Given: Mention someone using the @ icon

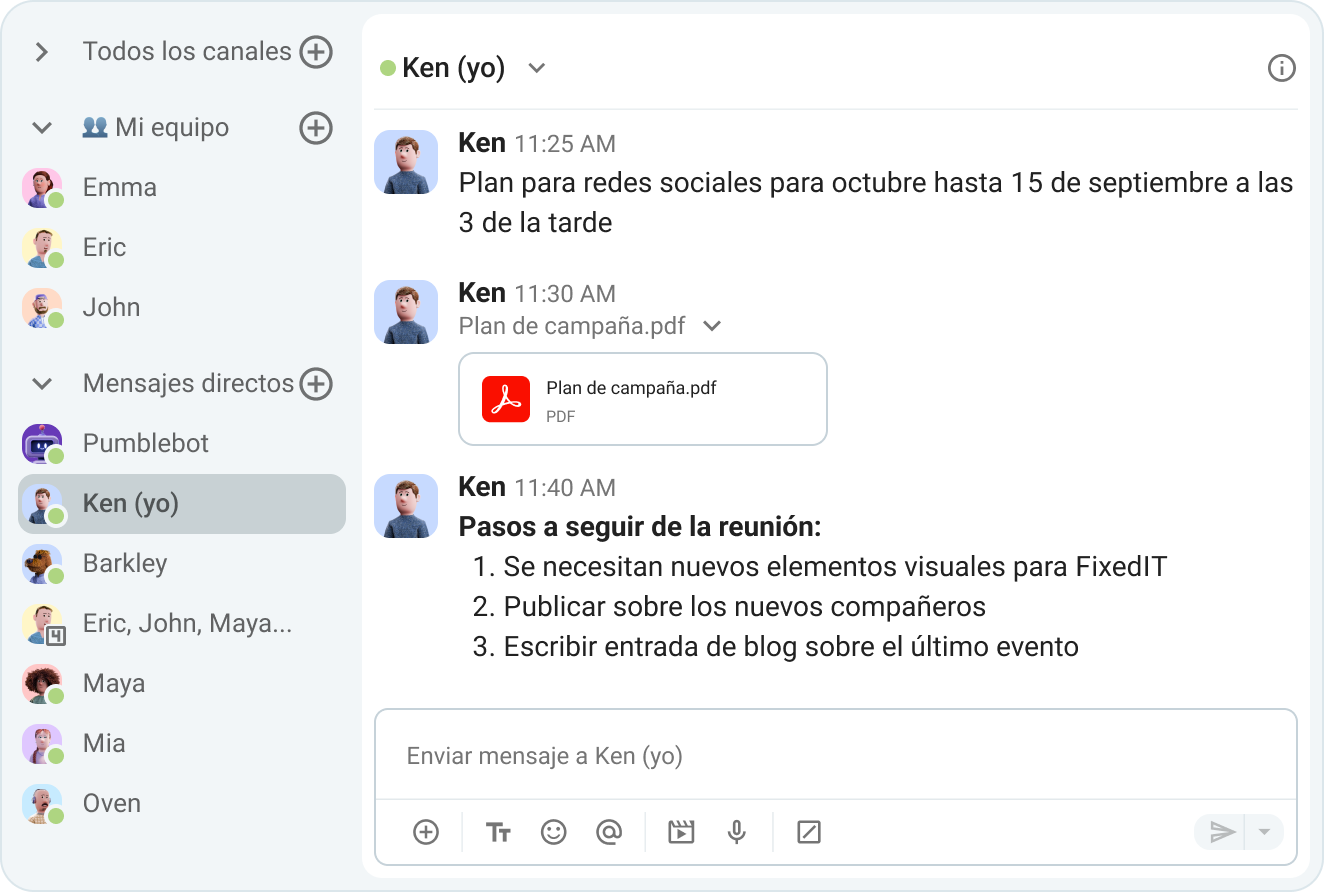Looking at the screenshot, I should 610,831.
